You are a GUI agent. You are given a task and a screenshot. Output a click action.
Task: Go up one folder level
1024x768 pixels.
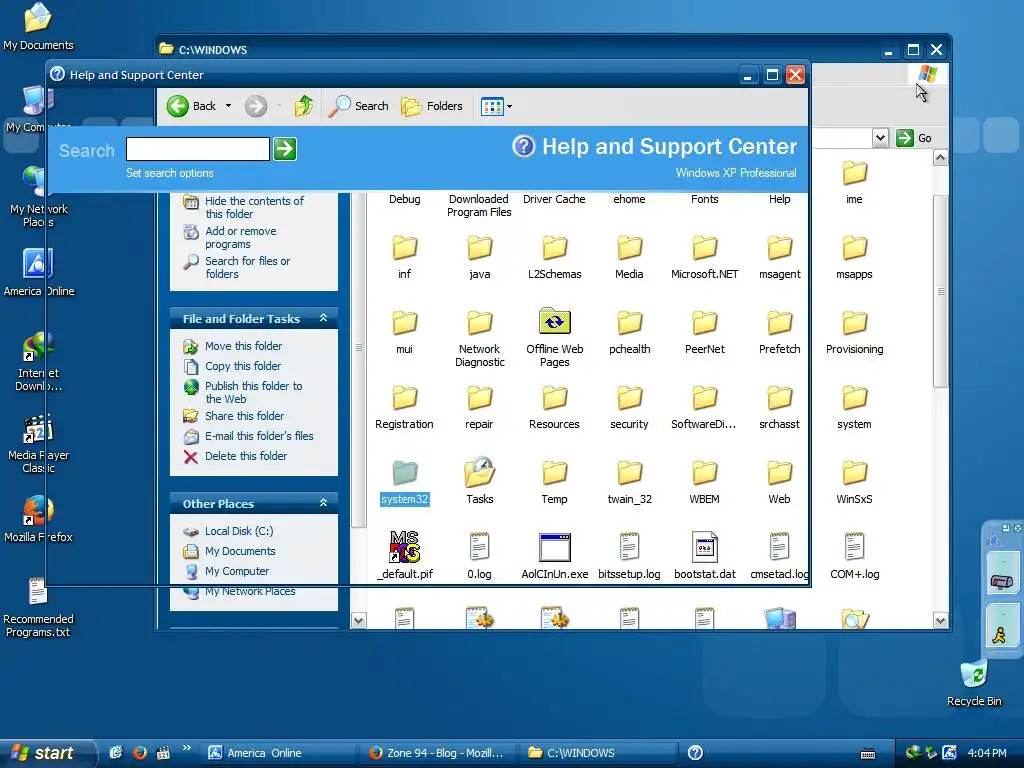tap(304, 106)
